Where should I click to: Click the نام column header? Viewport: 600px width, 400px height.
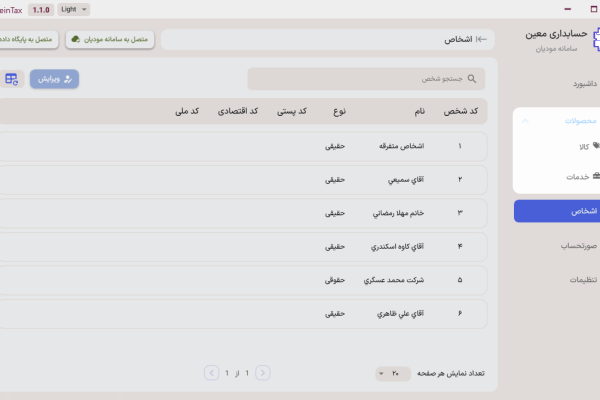point(420,111)
